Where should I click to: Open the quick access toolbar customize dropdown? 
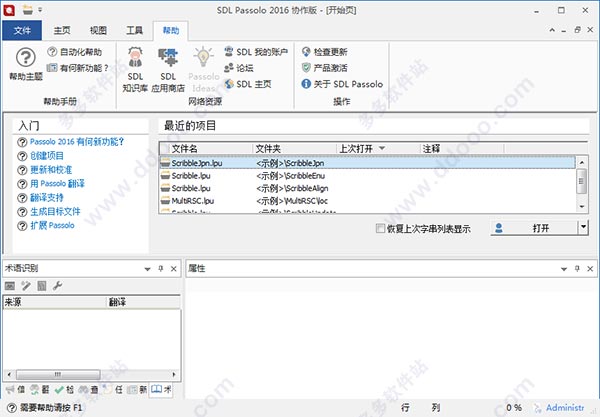tap(40, 10)
